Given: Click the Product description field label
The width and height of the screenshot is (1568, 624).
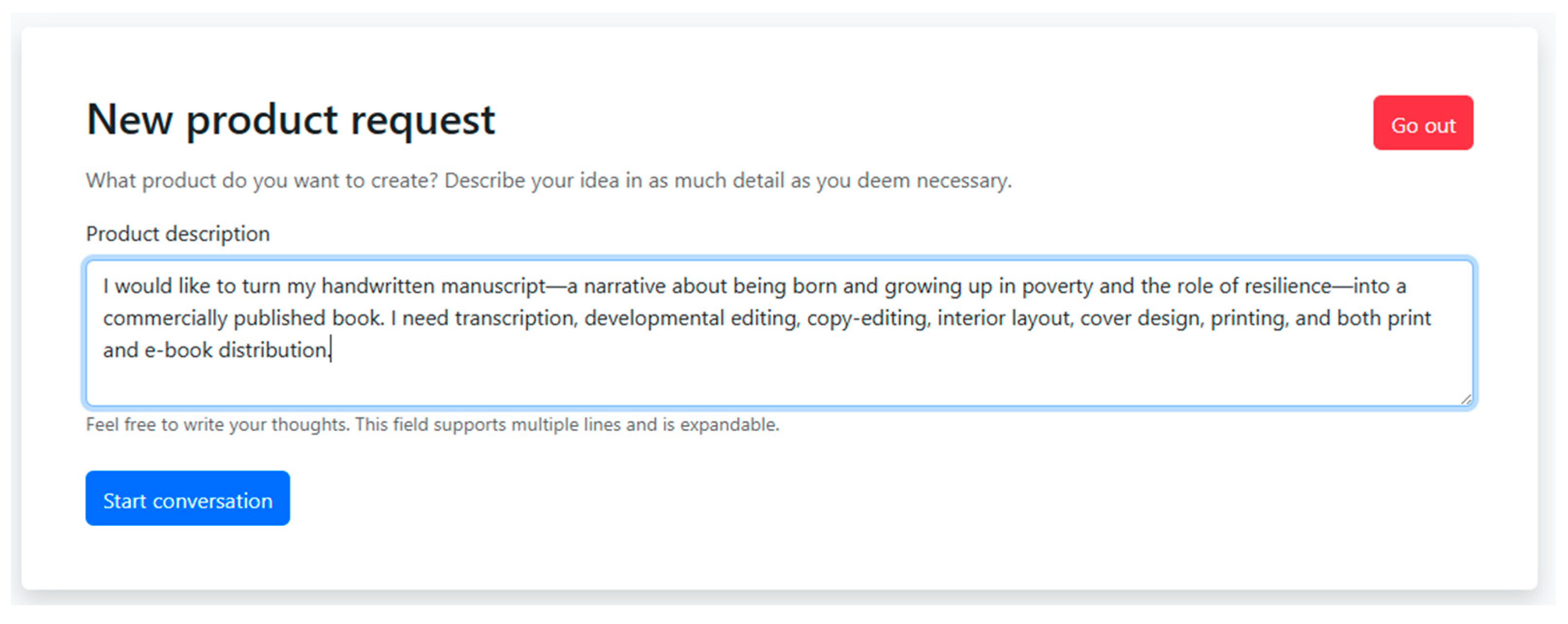Looking at the screenshot, I should point(178,234).
